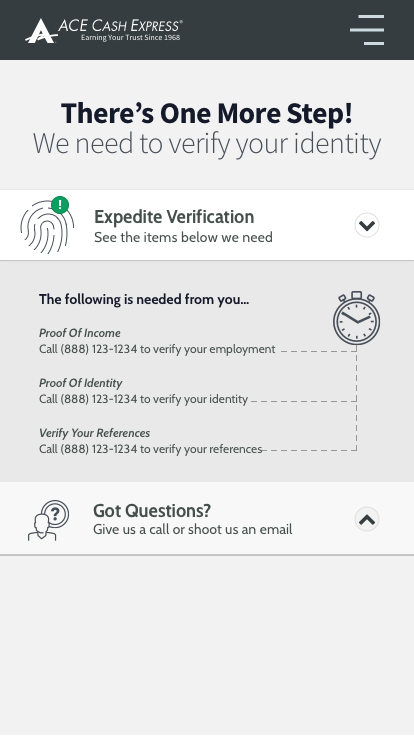The image size is (414, 736).
Task: Click 'See the items below we need' subtitle
Action: click(x=184, y=237)
